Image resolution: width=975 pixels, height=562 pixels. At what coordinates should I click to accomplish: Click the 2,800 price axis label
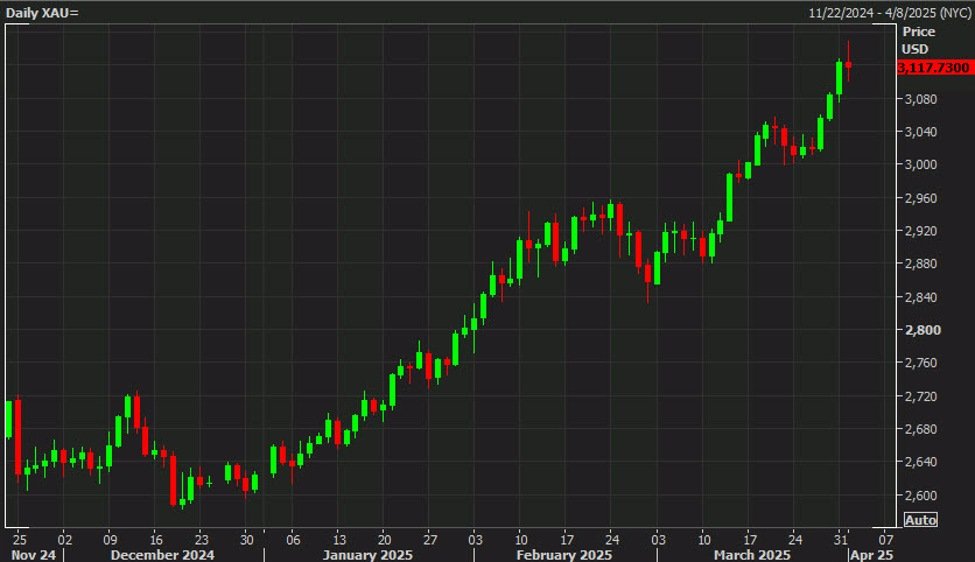[919, 330]
